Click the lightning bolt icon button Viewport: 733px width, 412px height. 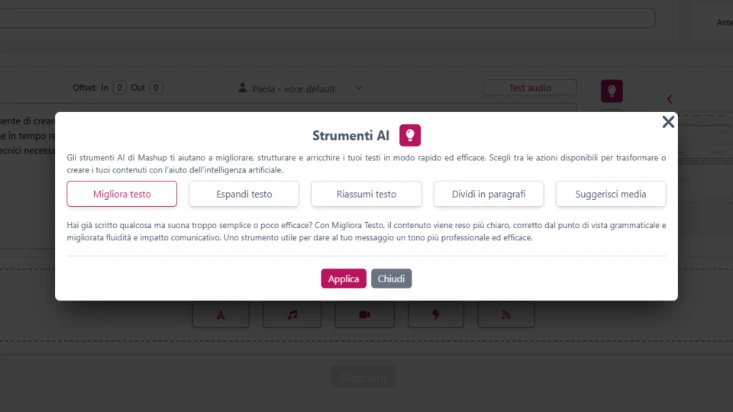tap(435, 314)
